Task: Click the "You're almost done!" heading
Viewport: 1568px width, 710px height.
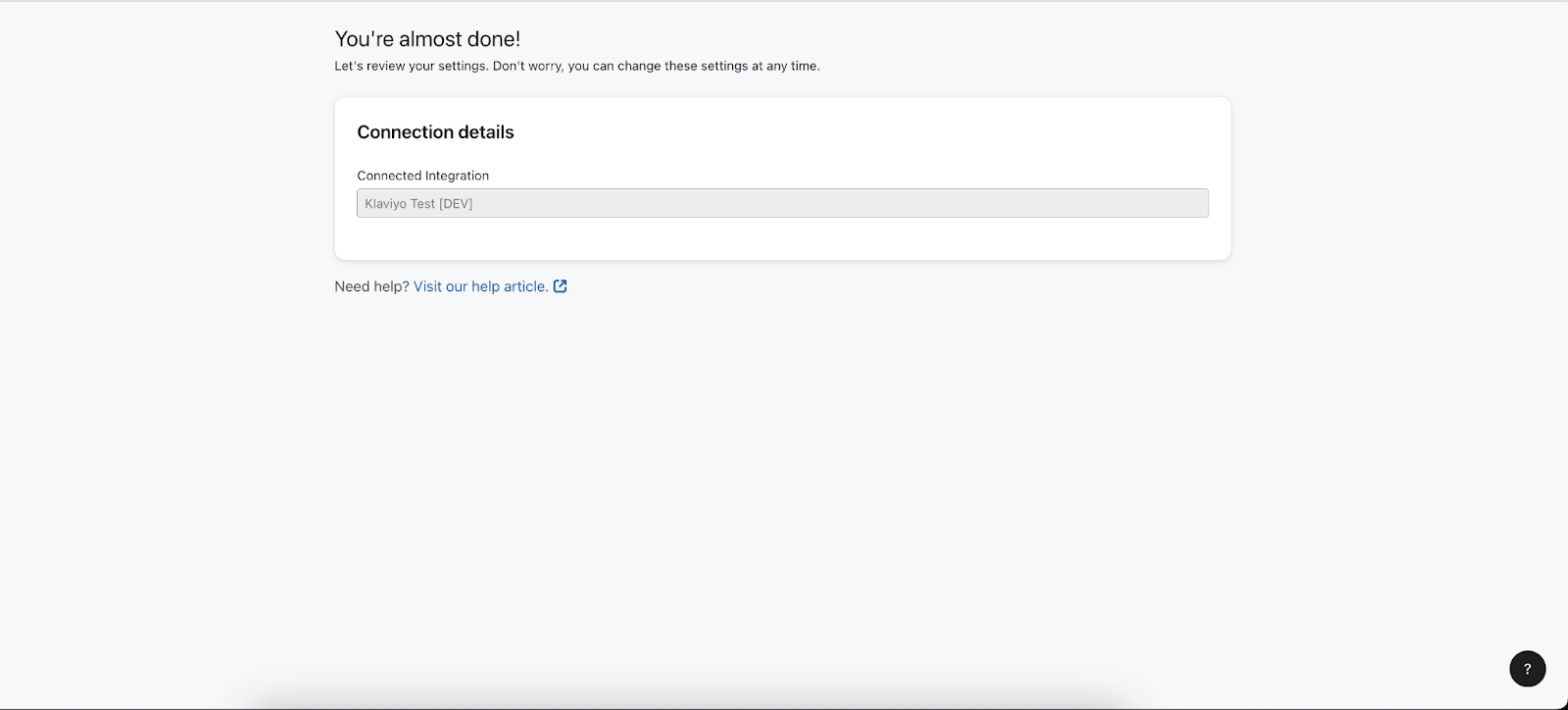Action: point(427,39)
